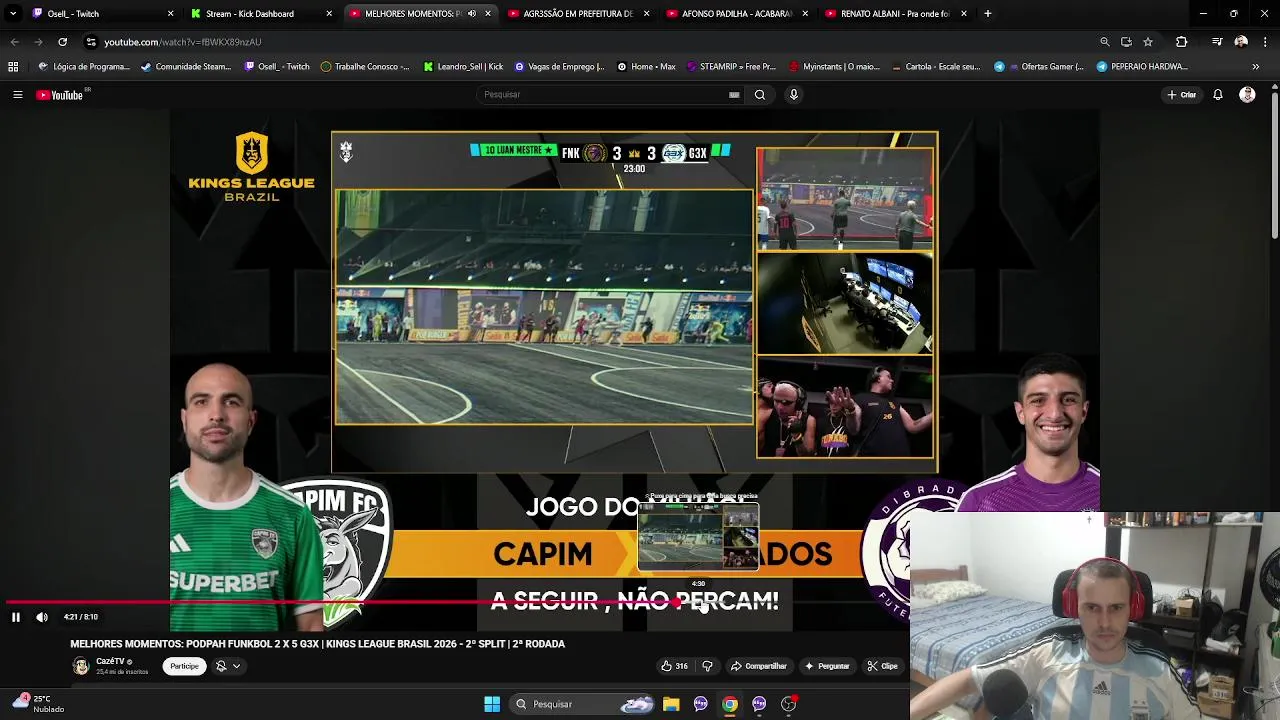Open the Chrome three-dot menu
The height and width of the screenshot is (720, 1280).
click(x=1265, y=42)
